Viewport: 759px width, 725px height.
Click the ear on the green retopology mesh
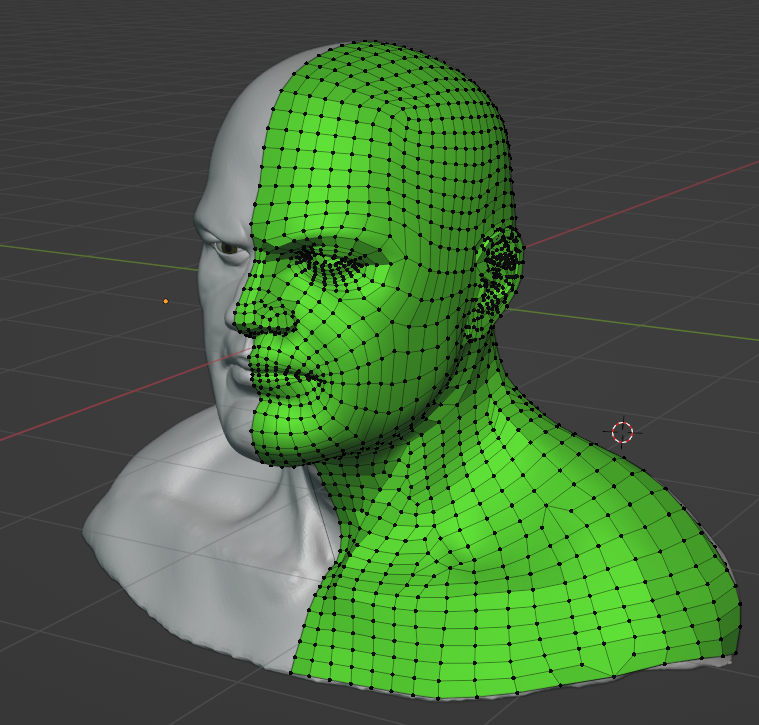coord(494,283)
